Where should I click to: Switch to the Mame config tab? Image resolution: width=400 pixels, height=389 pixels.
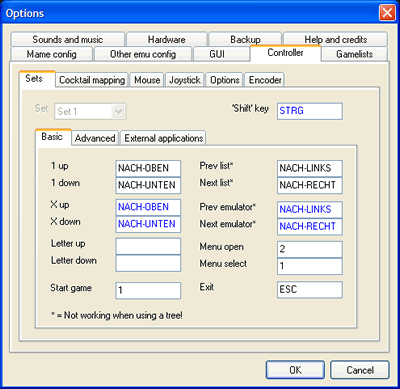52,54
